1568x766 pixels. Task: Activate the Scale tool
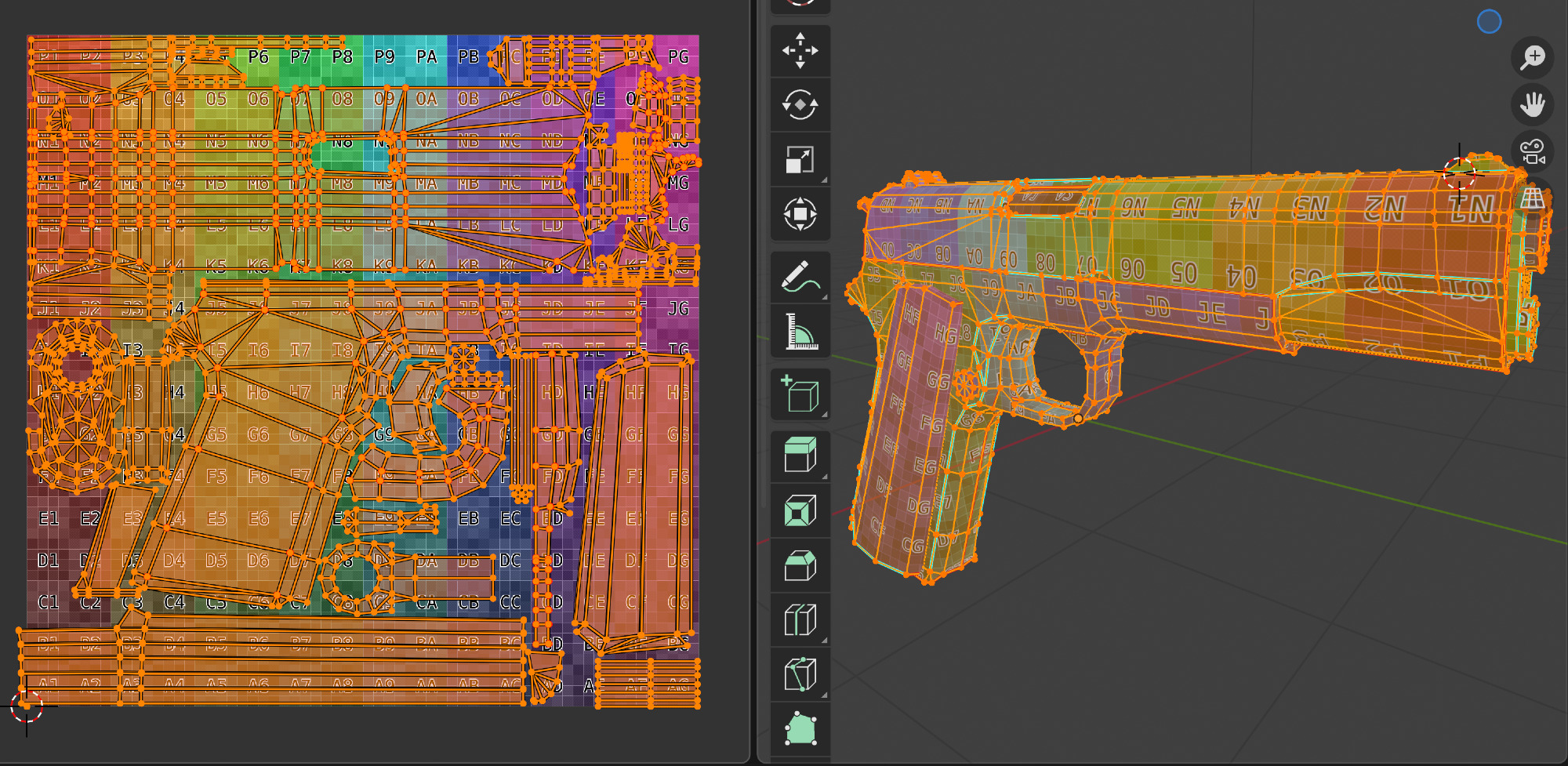800,160
